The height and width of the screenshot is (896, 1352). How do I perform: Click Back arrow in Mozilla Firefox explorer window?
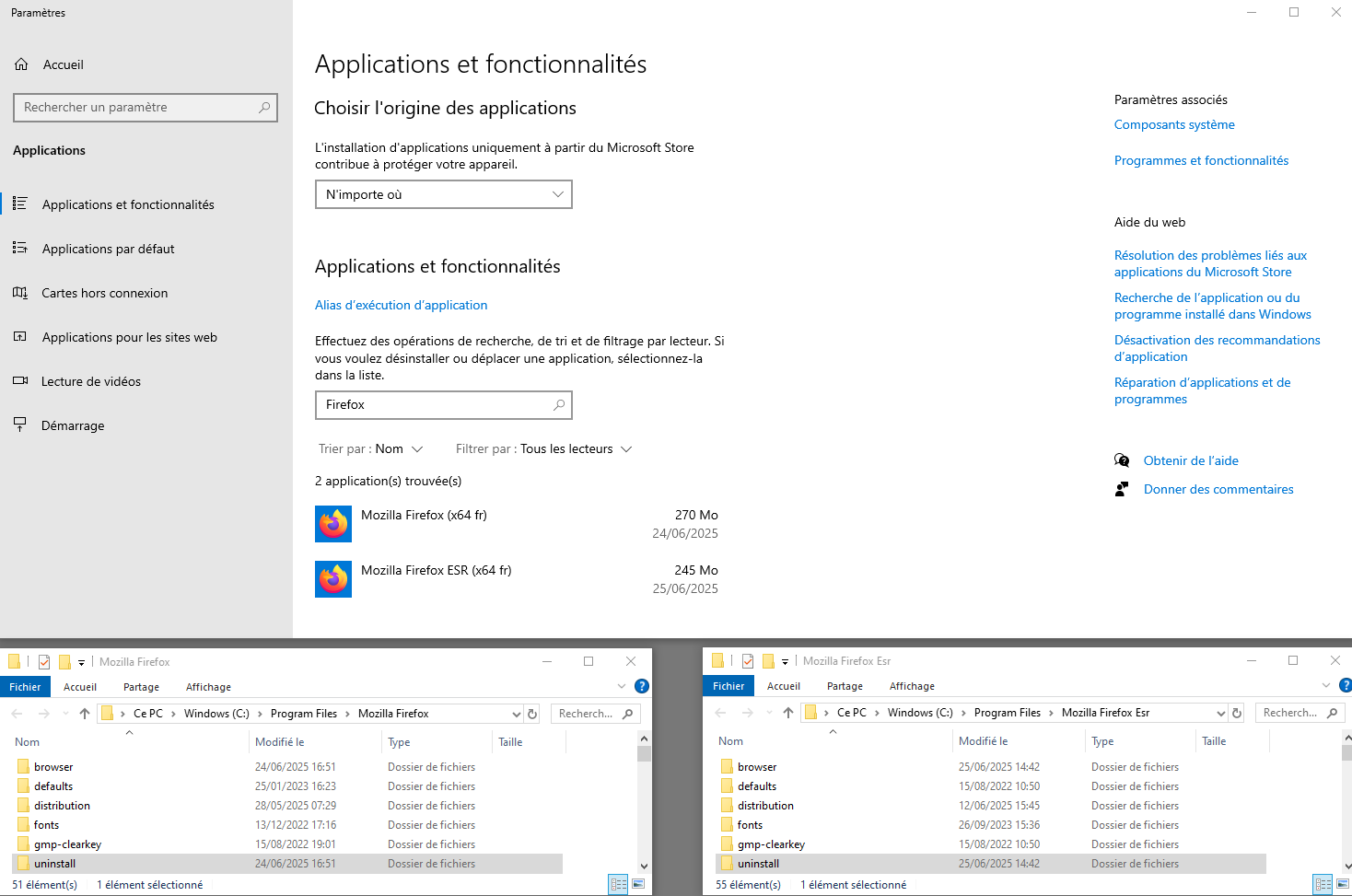point(17,714)
